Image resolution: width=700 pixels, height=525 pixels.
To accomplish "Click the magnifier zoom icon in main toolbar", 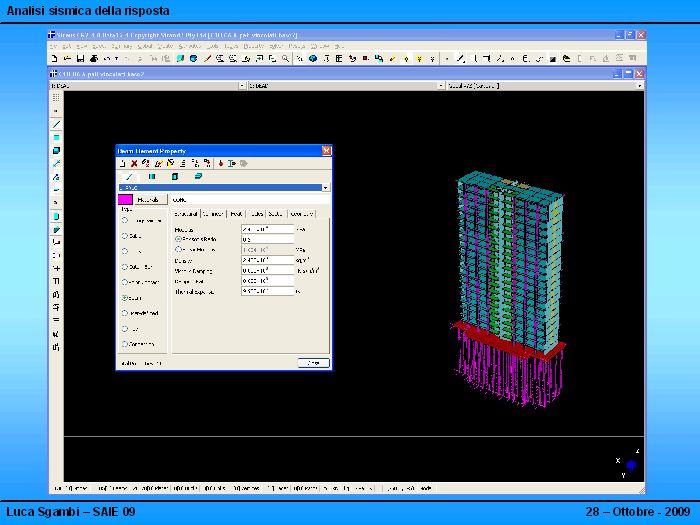I will pyautogui.click(x=287, y=59).
